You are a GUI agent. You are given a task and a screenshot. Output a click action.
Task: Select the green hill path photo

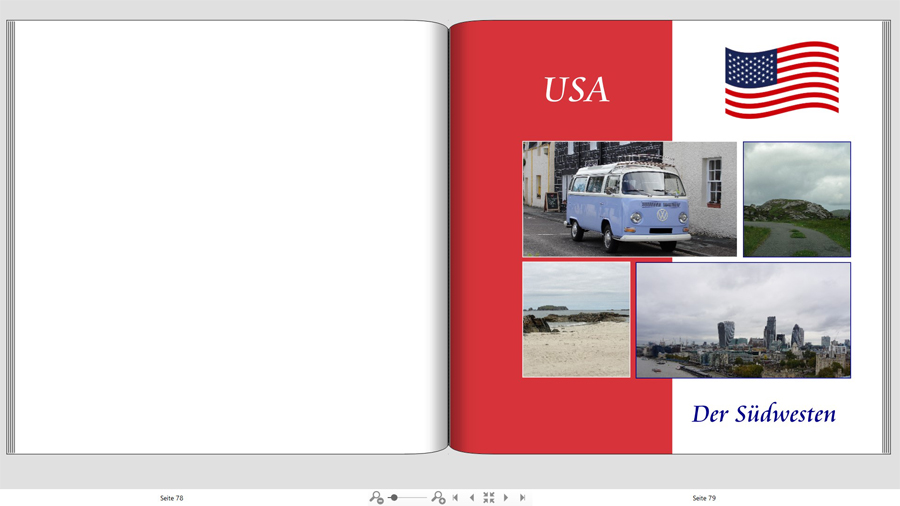[x=796, y=199]
